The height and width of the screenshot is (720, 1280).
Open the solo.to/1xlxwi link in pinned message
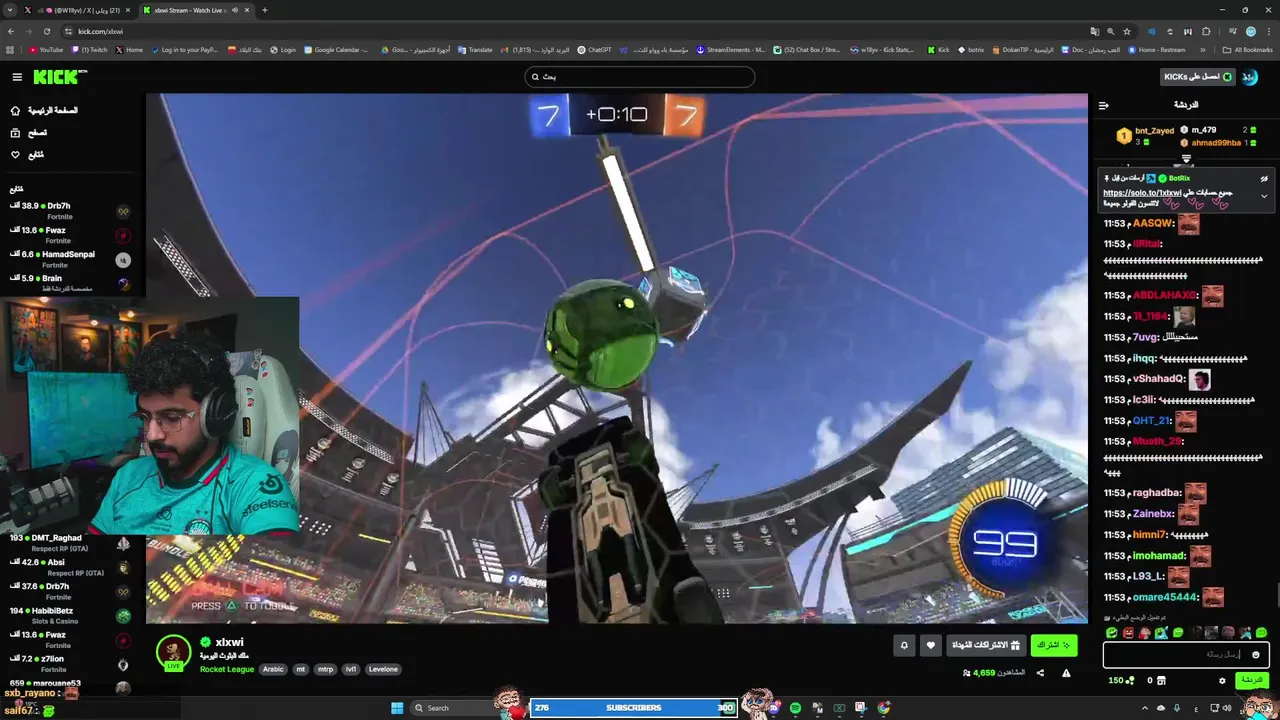tap(1142, 192)
